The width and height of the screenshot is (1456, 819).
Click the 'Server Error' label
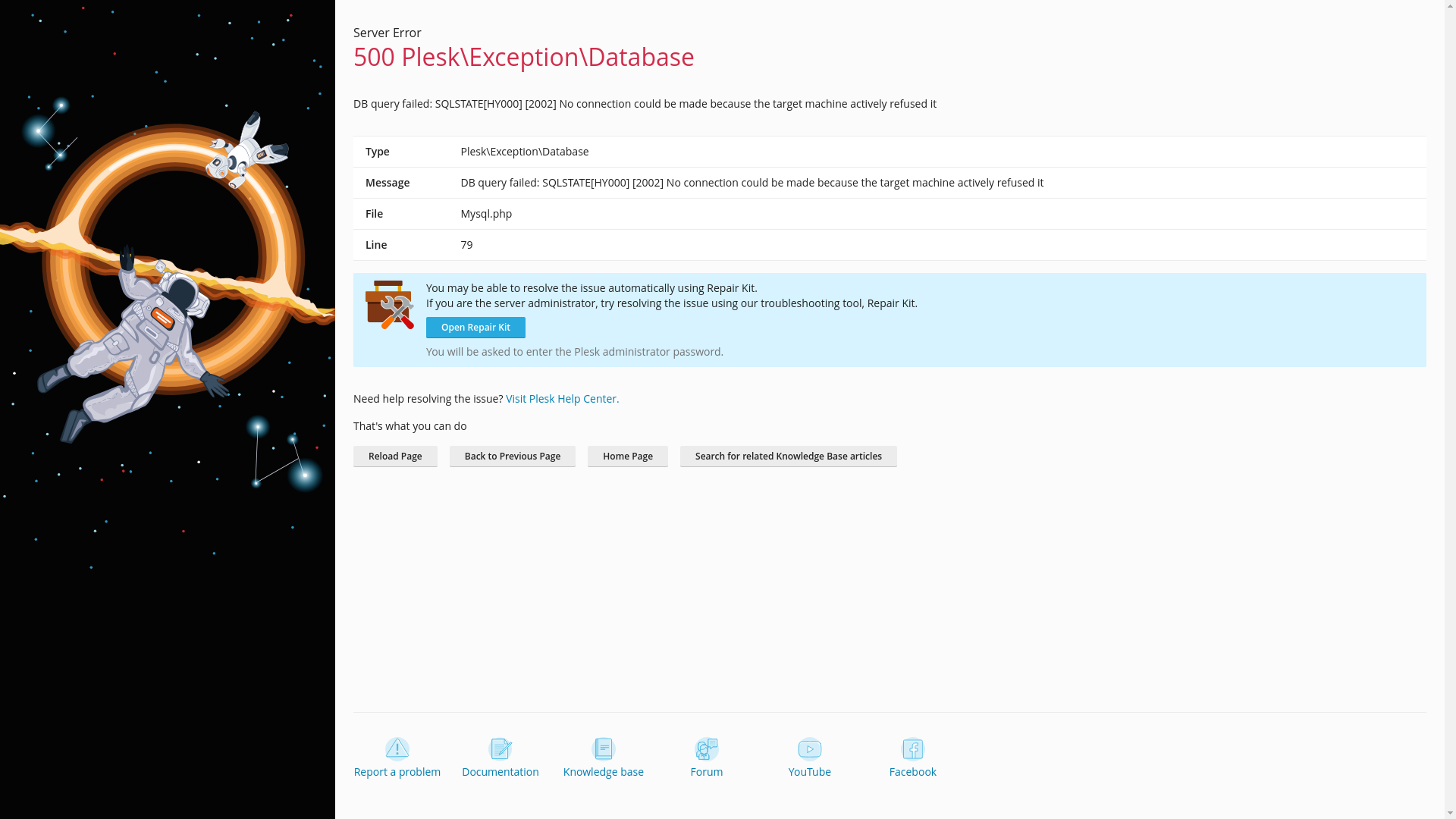(x=388, y=33)
